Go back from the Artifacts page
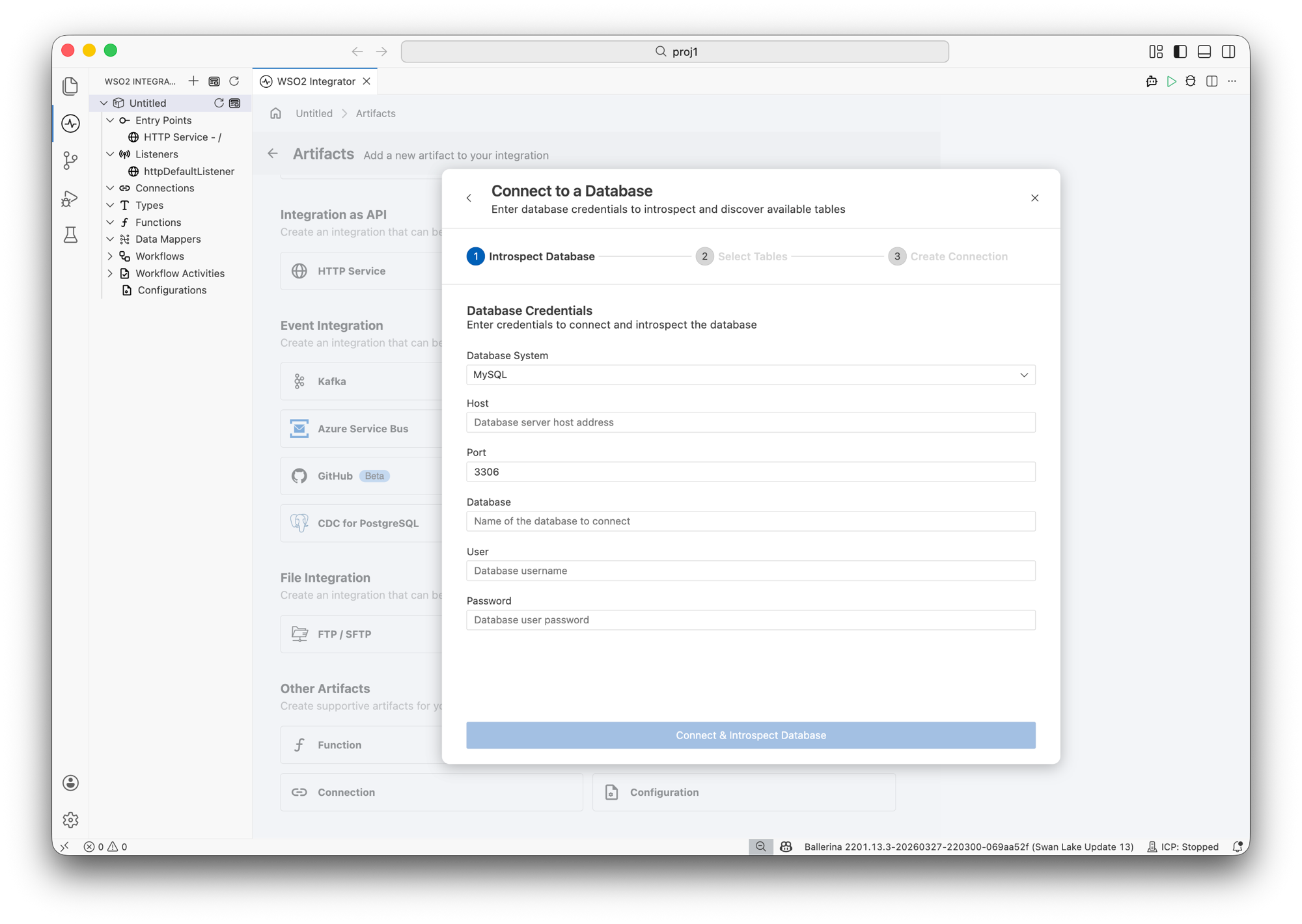The width and height of the screenshot is (1302, 924). [x=273, y=154]
